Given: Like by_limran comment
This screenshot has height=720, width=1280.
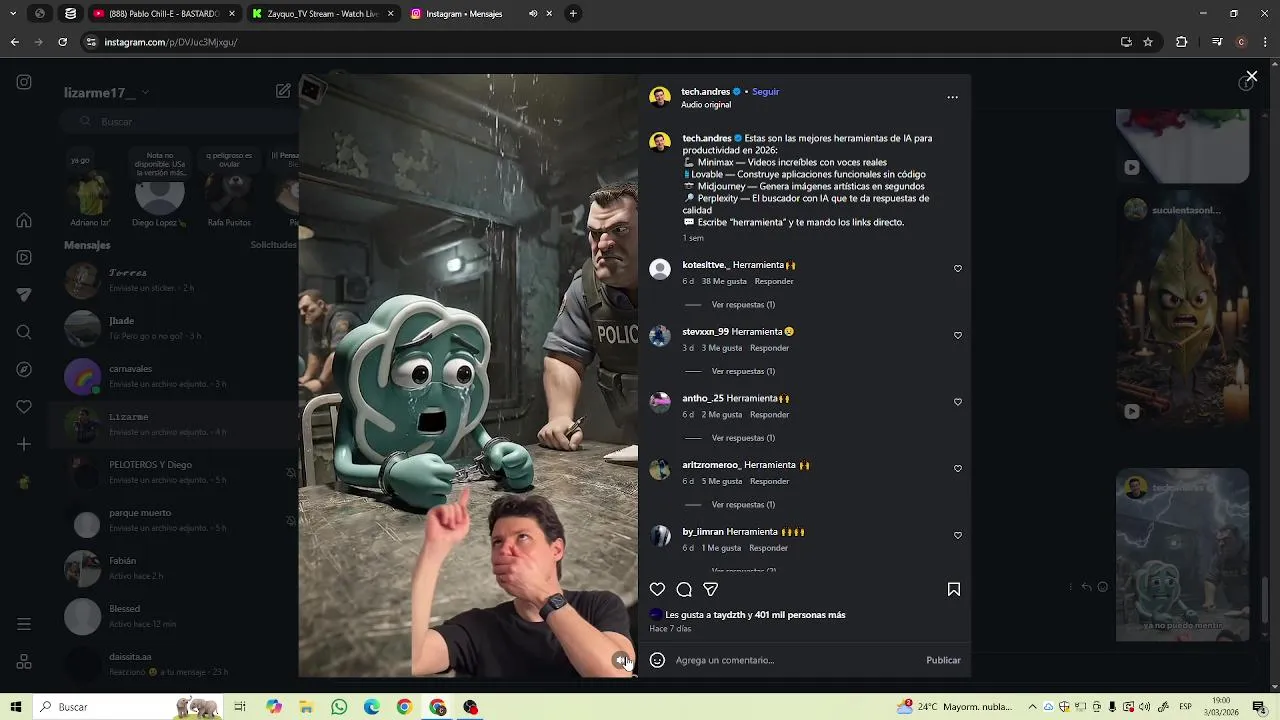Looking at the screenshot, I should 958,536.
